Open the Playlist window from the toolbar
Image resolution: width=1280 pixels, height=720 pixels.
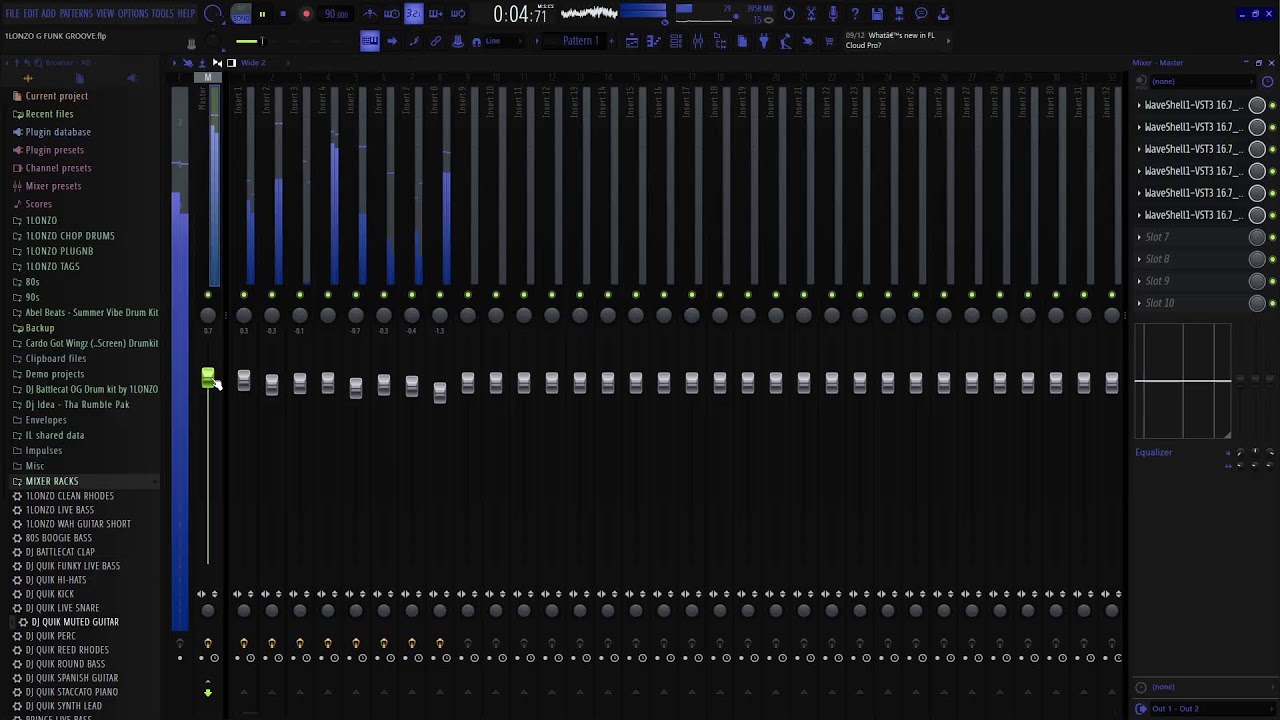pyautogui.click(x=632, y=41)
